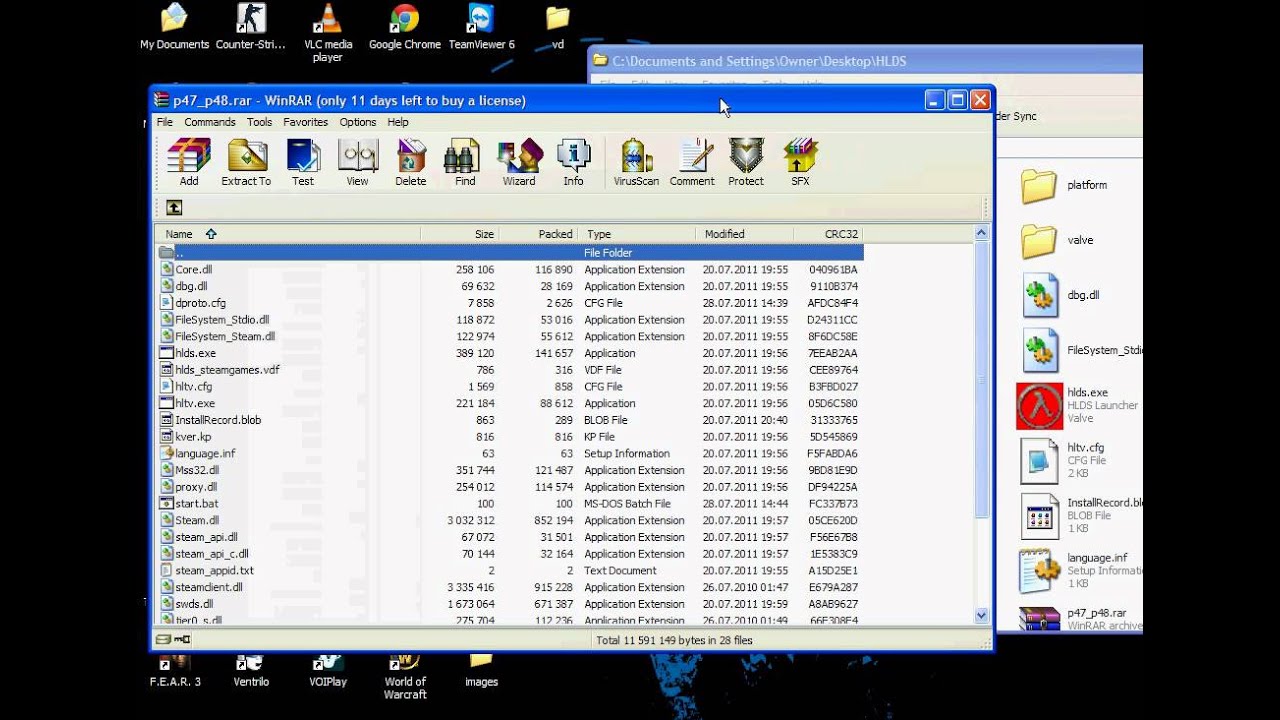This screenshot has width=1280, height=720.
Task: Open the File menu in WinRAR
Action: pyautogui.click(x=165, y=122)
